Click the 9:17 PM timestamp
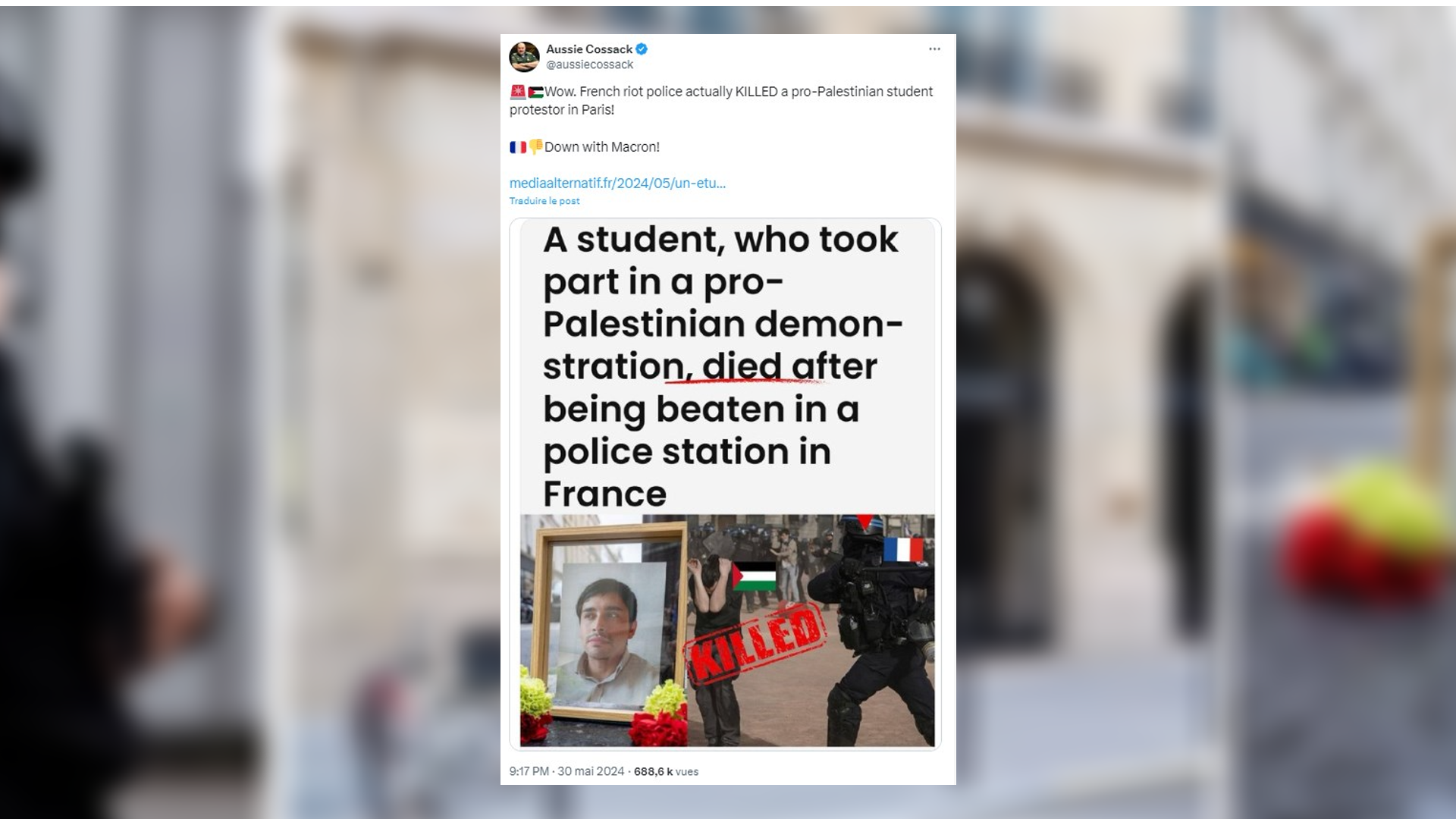The image size is (1456, 819). click(x=529, y=771)
